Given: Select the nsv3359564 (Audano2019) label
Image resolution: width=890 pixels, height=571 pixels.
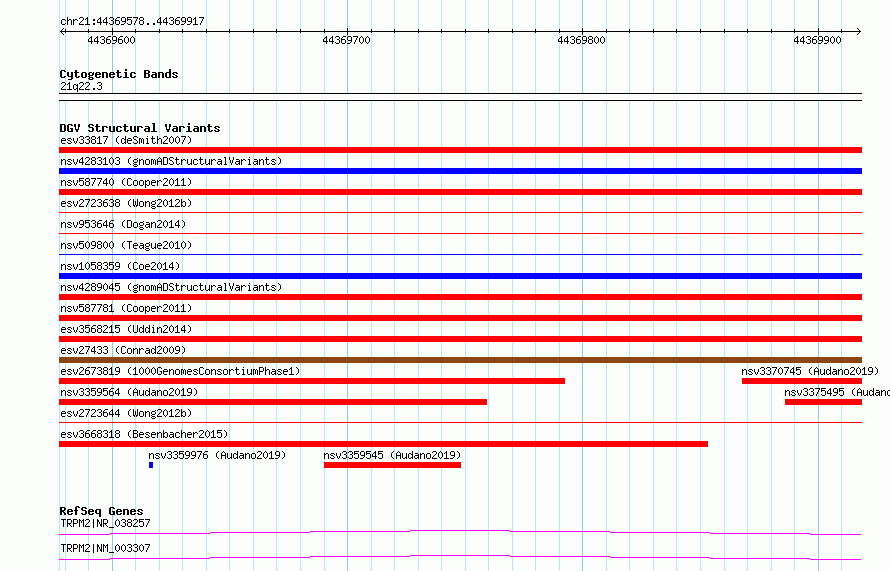Looking at the screenshot, I should tap(129, 392).
